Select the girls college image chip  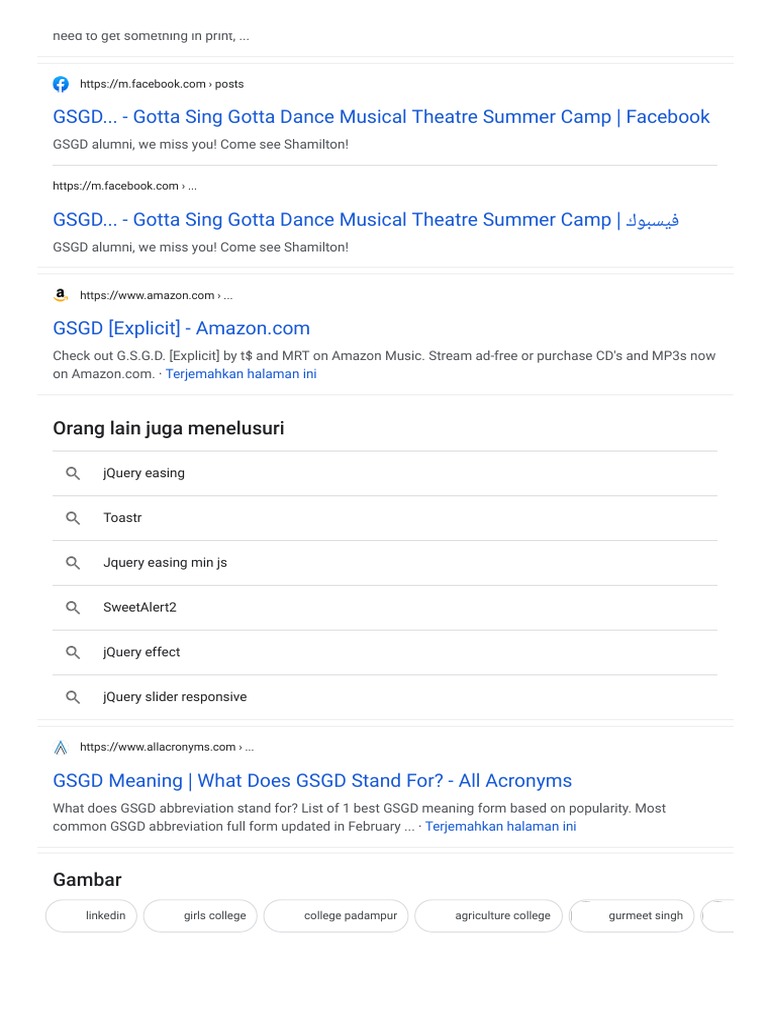(201, 915)
